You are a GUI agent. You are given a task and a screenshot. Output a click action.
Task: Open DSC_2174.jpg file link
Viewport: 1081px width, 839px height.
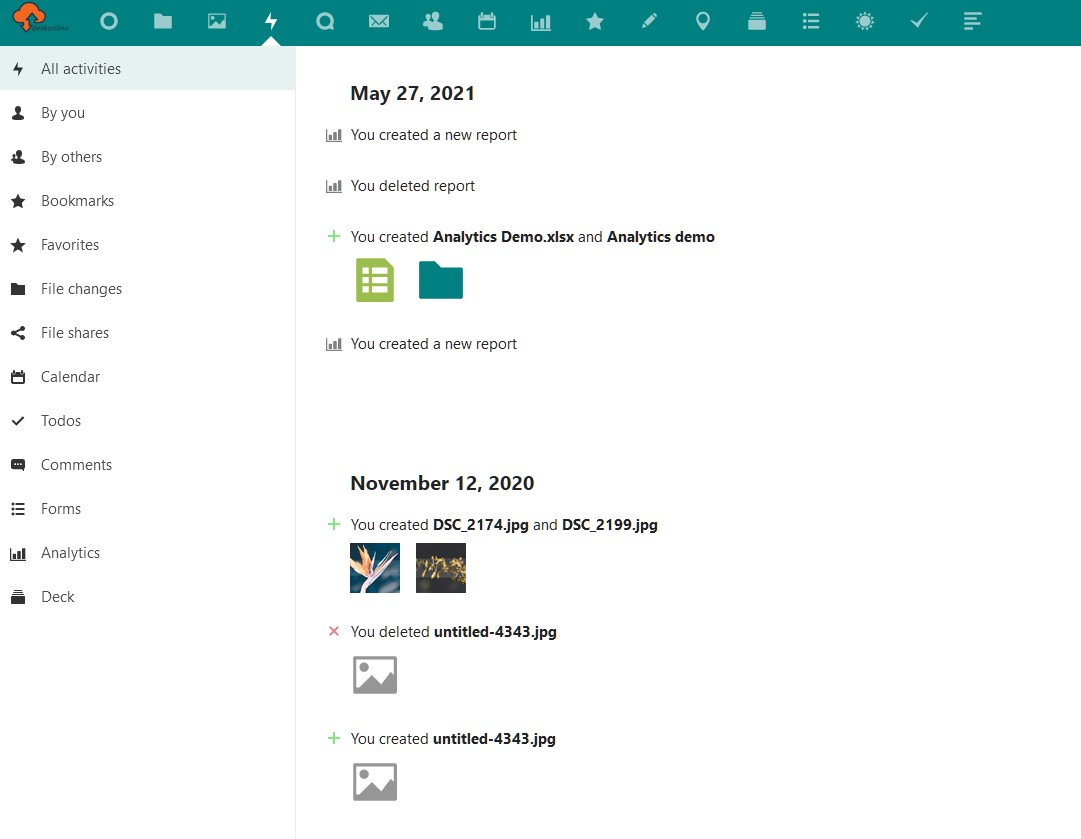[481, 525]
